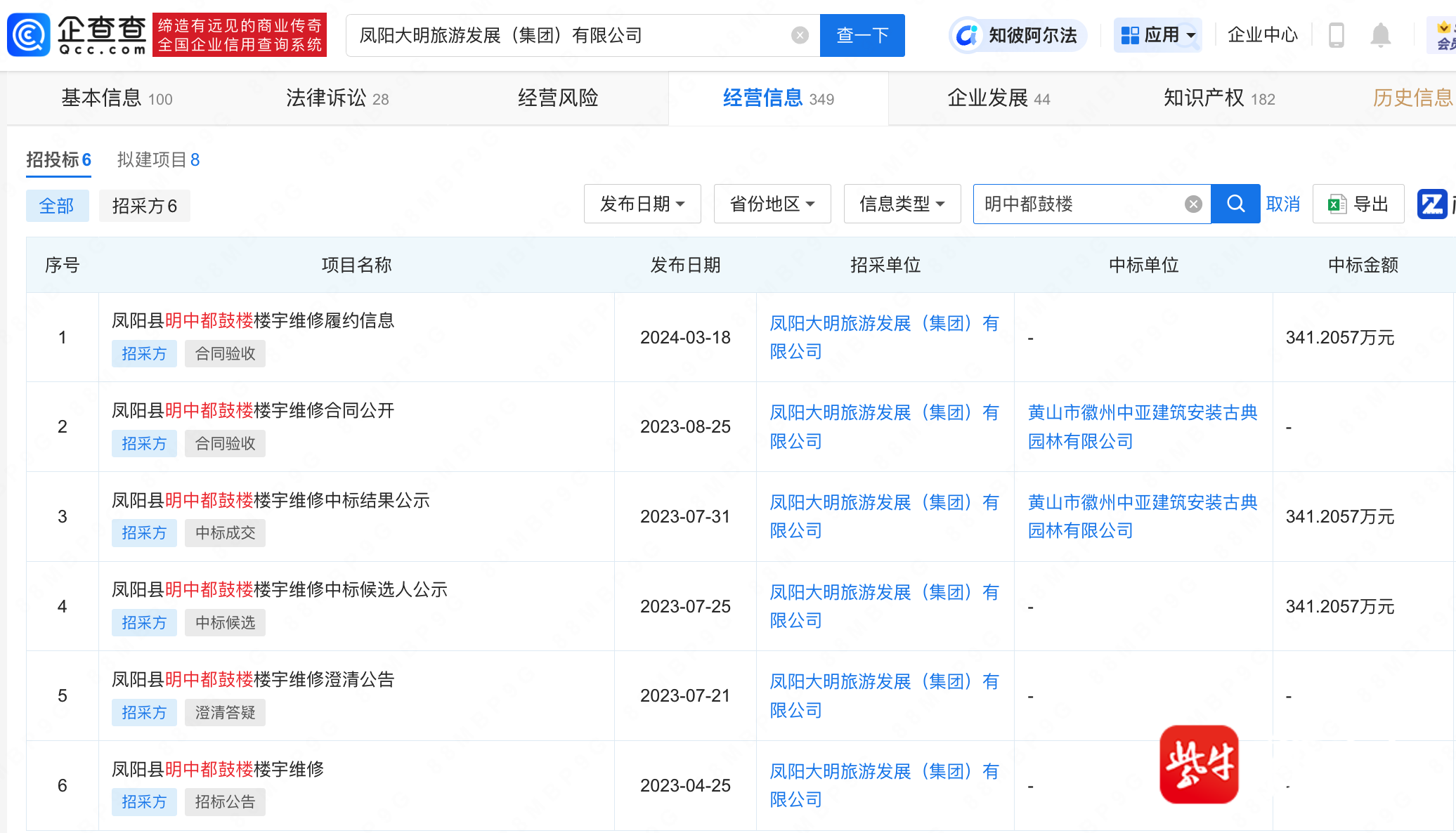Viewport: 1456px width, 833px height.
Task: Select the 招采方 6 filter chip
Action: click(x=145, y=206)
